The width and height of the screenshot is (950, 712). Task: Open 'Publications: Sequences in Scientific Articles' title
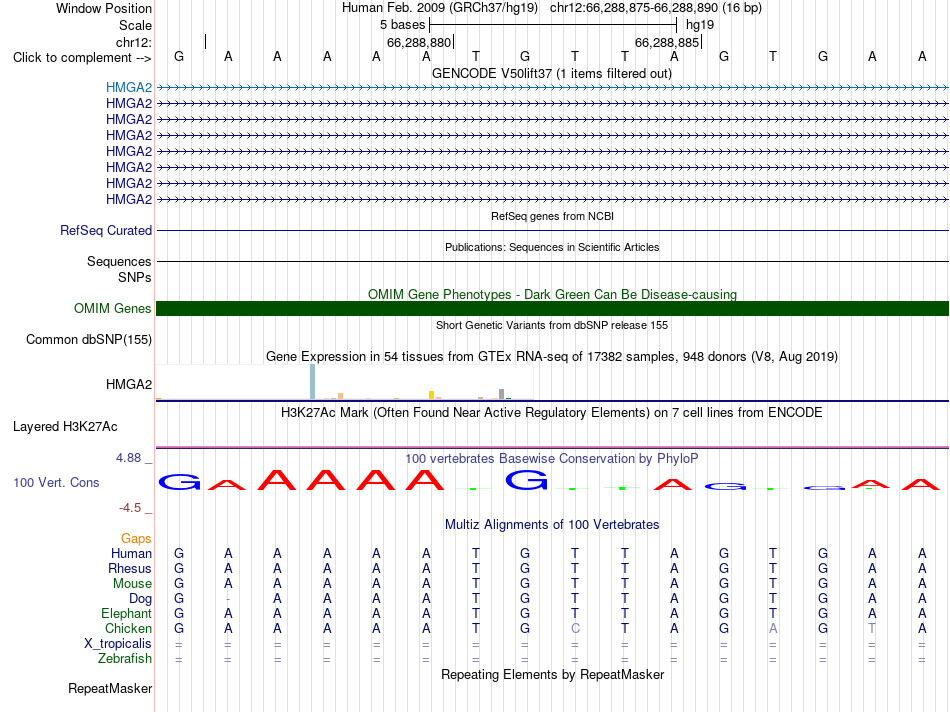552,247
